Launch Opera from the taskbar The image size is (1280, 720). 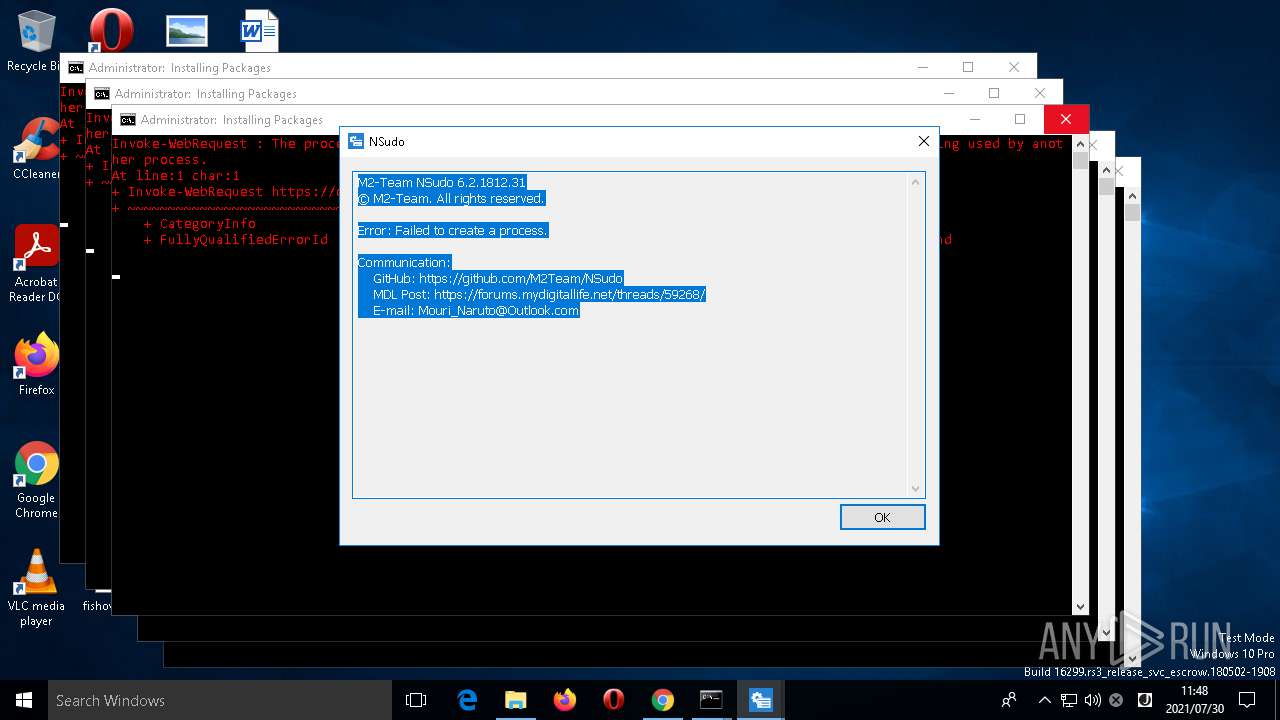click(x=614, y=700)
